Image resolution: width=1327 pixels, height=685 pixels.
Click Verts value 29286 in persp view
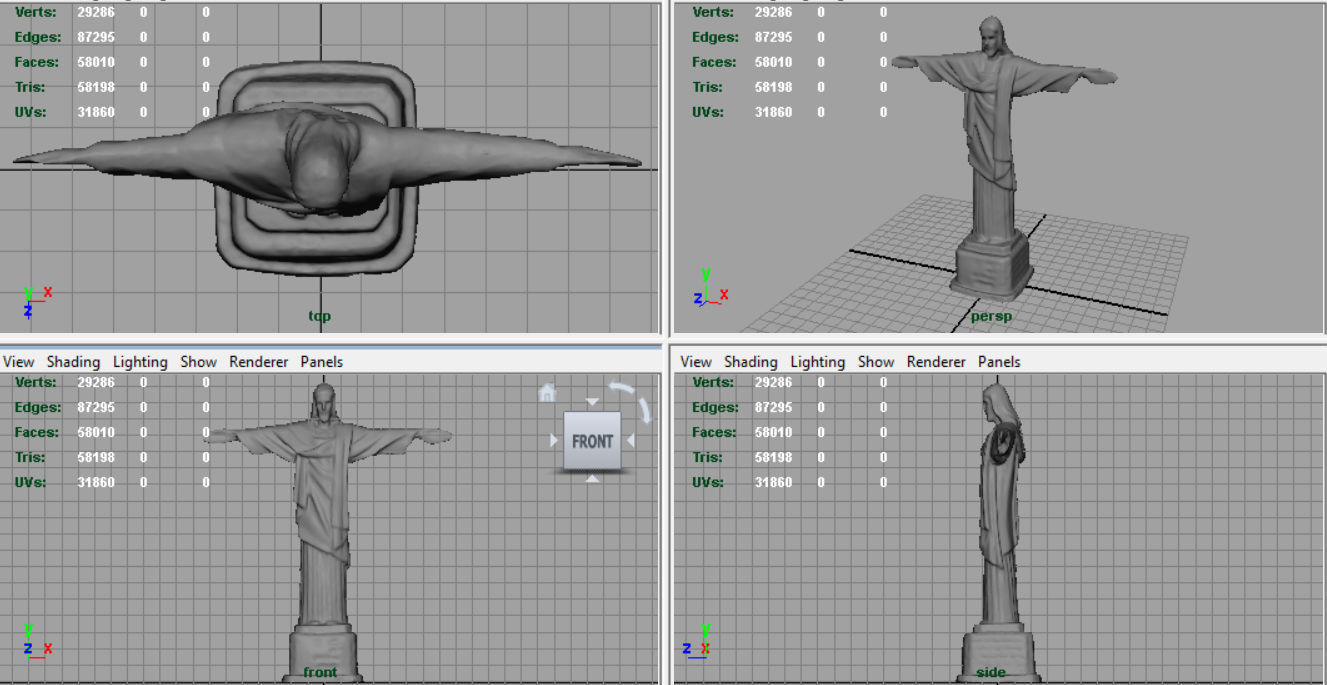click(x=773, y=12)
